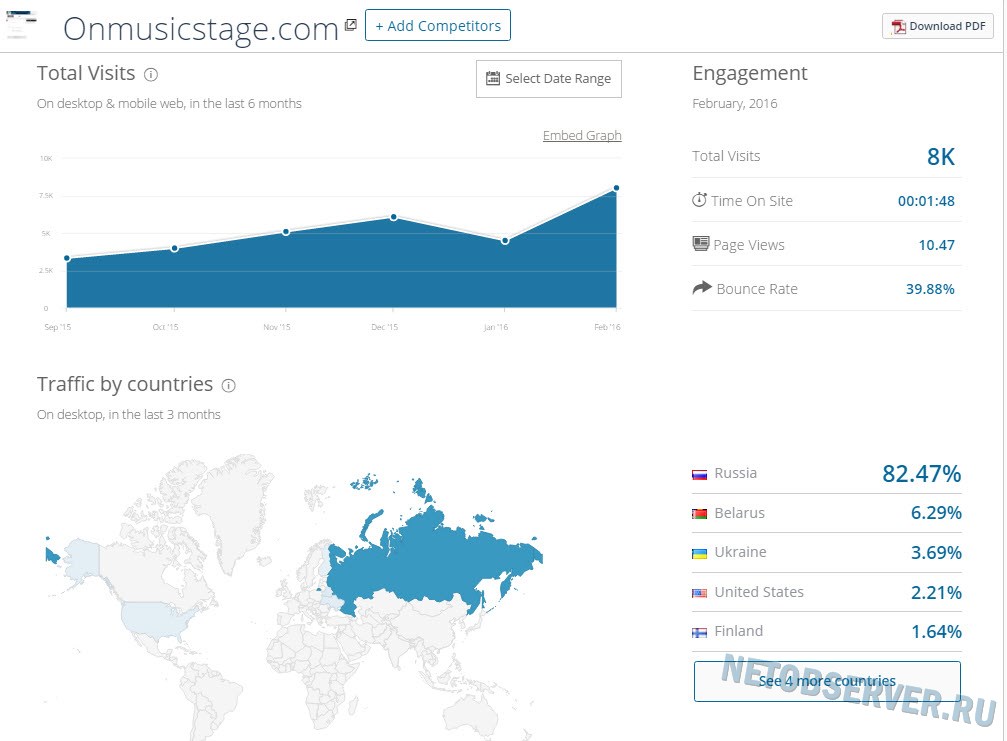Click the Belarus country label

(739, 513)
